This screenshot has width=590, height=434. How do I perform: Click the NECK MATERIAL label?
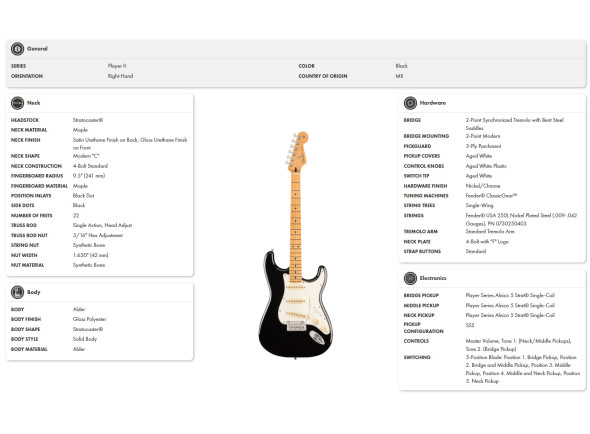29,130
